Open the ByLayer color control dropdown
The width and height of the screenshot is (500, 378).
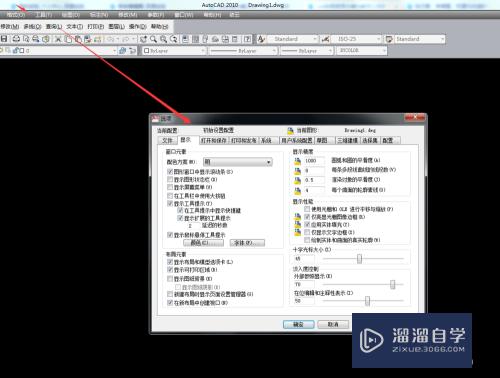point(174,51)
